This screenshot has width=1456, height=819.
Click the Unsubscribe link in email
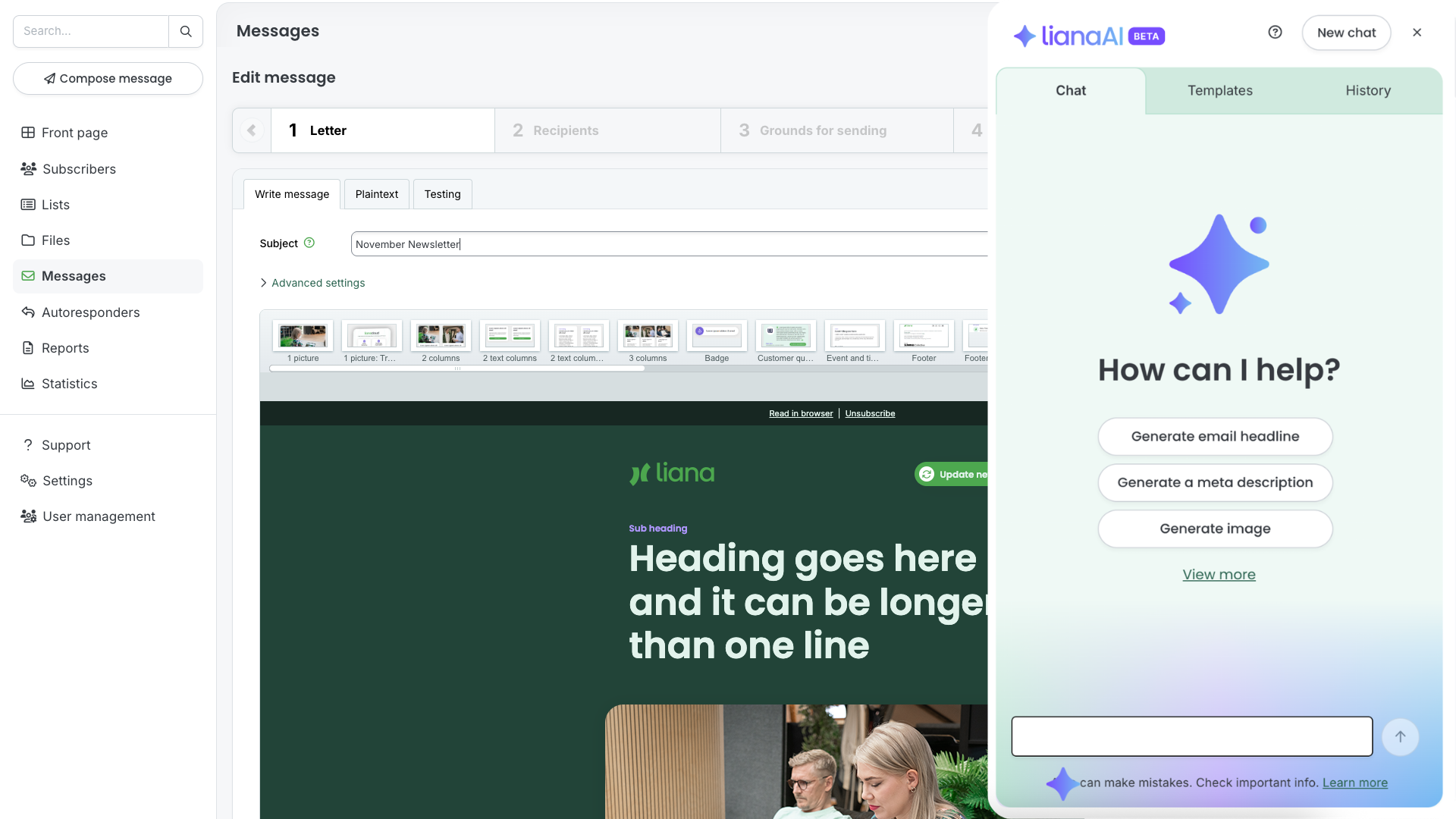870,413
